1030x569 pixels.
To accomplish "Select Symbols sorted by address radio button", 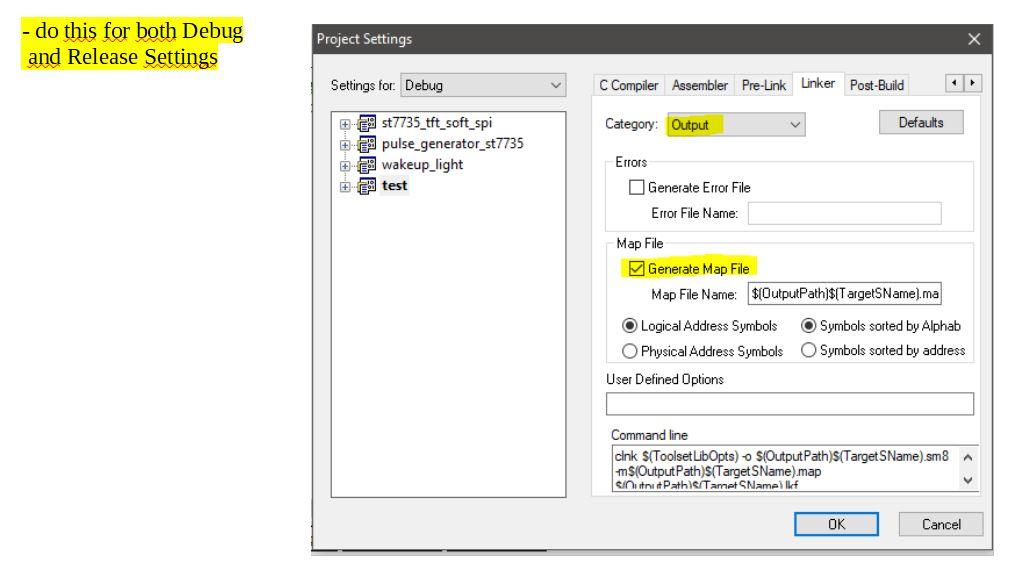I will pos(809,350).
